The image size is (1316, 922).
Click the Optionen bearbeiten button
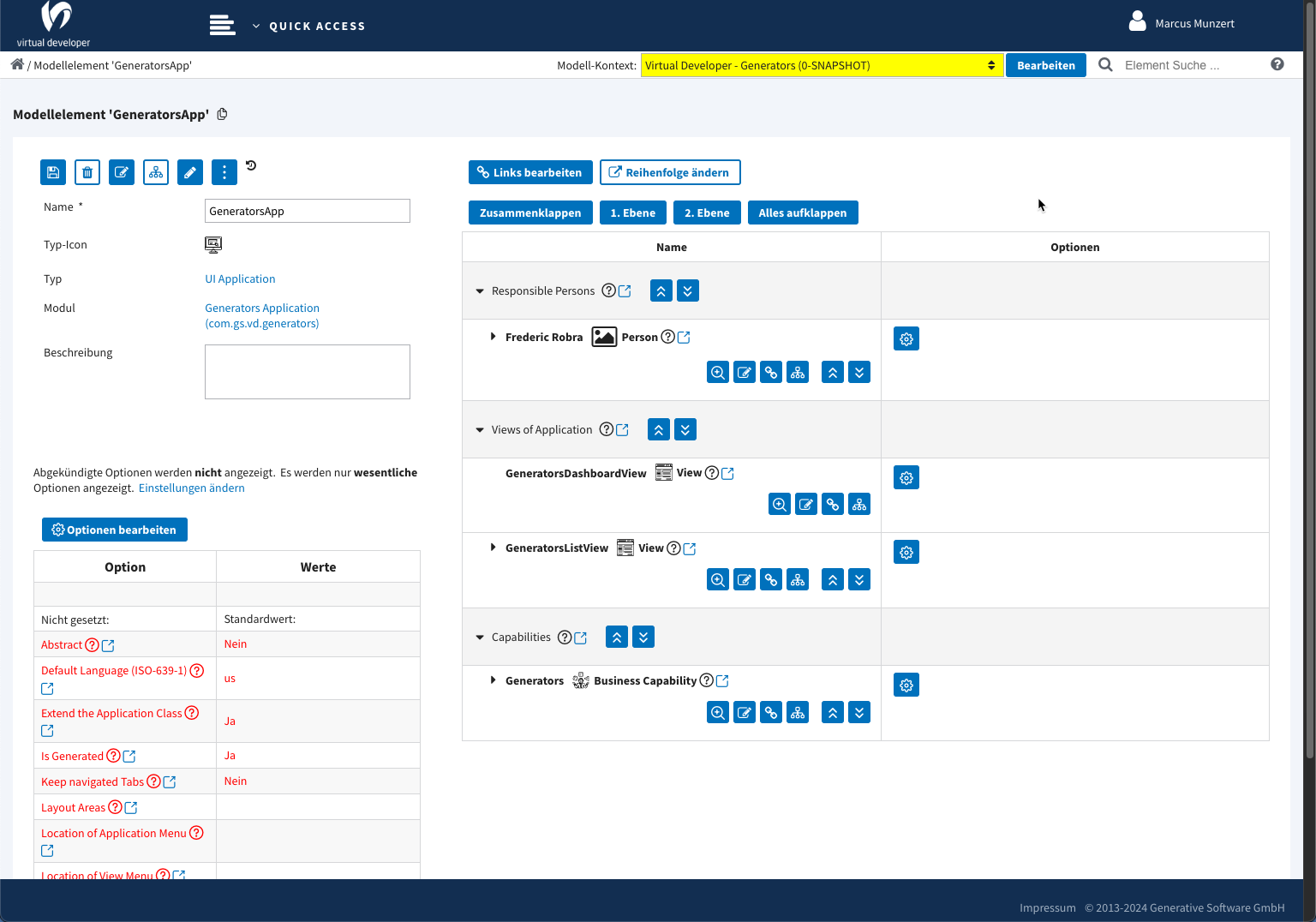point(115,530)
